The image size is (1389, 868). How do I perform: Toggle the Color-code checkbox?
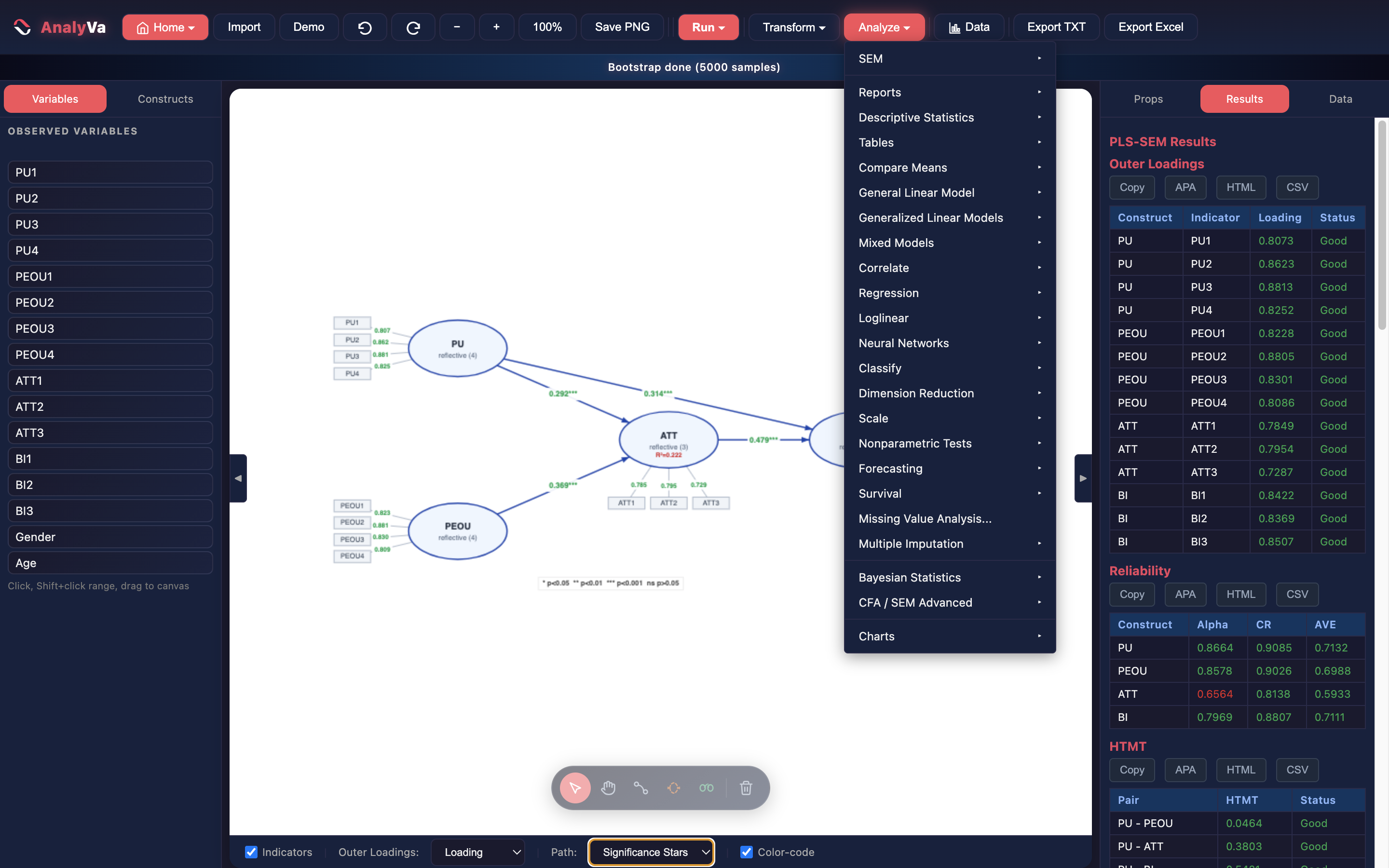pyautogui.click(x=746, y=852)
